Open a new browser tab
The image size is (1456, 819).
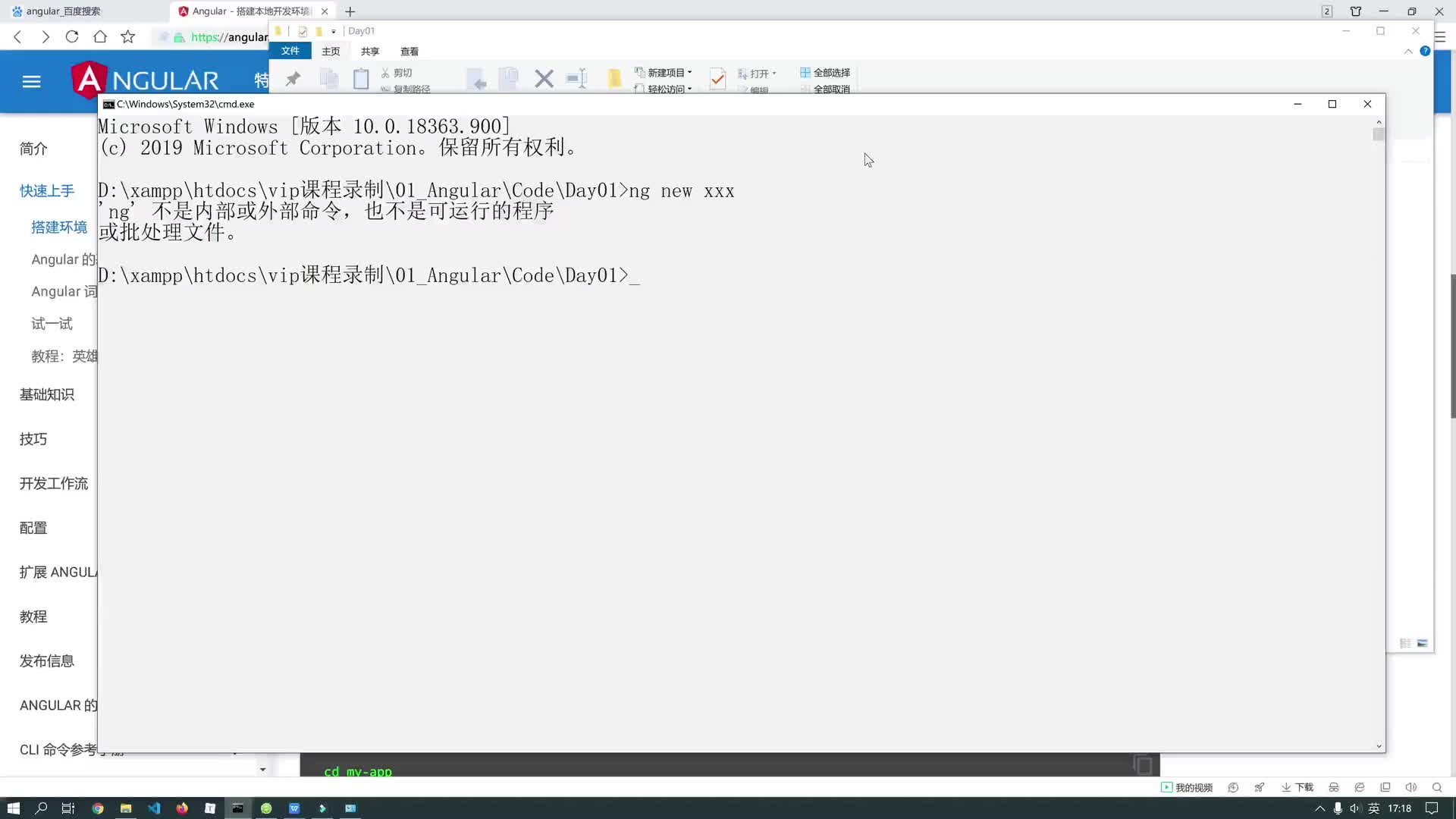pos(350,11)
